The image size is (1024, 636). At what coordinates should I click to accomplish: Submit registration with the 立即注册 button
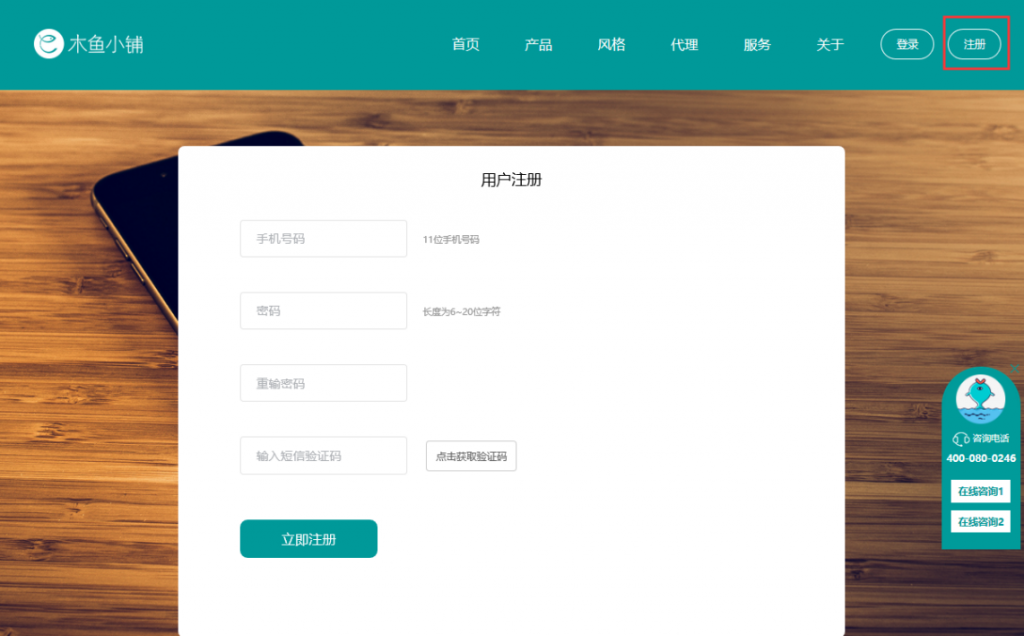coord(308,538)
